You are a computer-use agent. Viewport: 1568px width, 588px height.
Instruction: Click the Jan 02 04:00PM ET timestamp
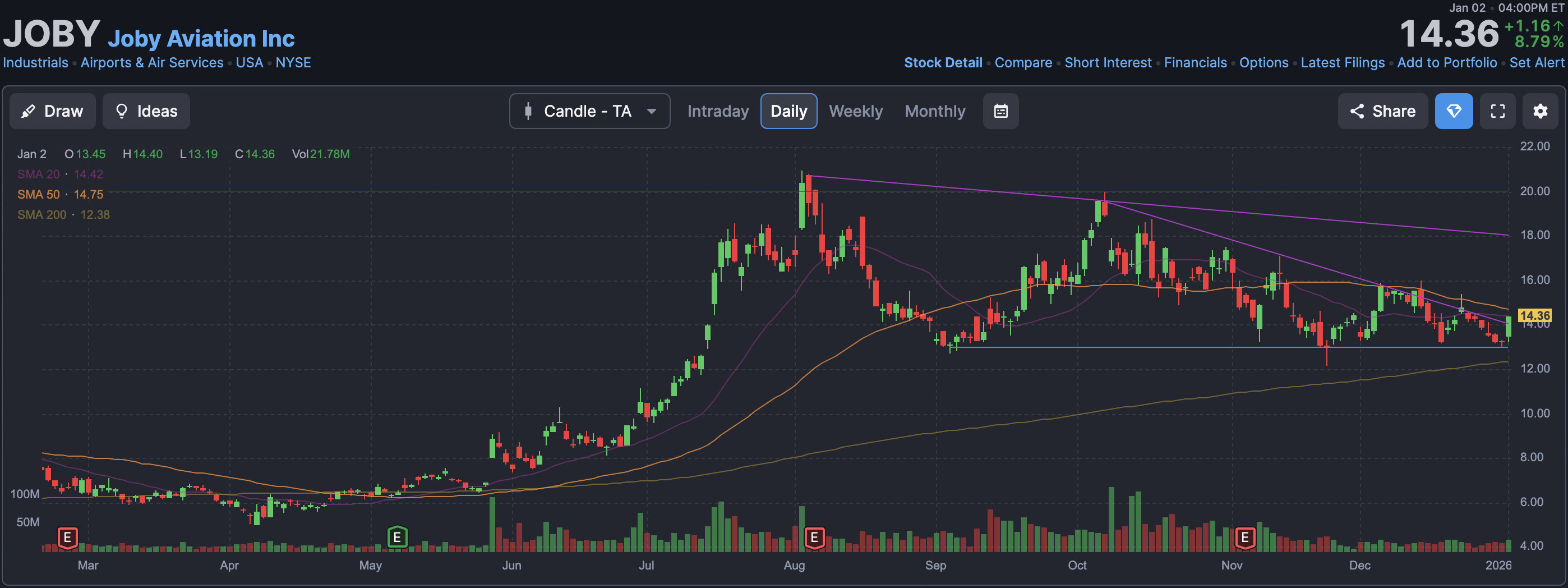(1506, 8)
